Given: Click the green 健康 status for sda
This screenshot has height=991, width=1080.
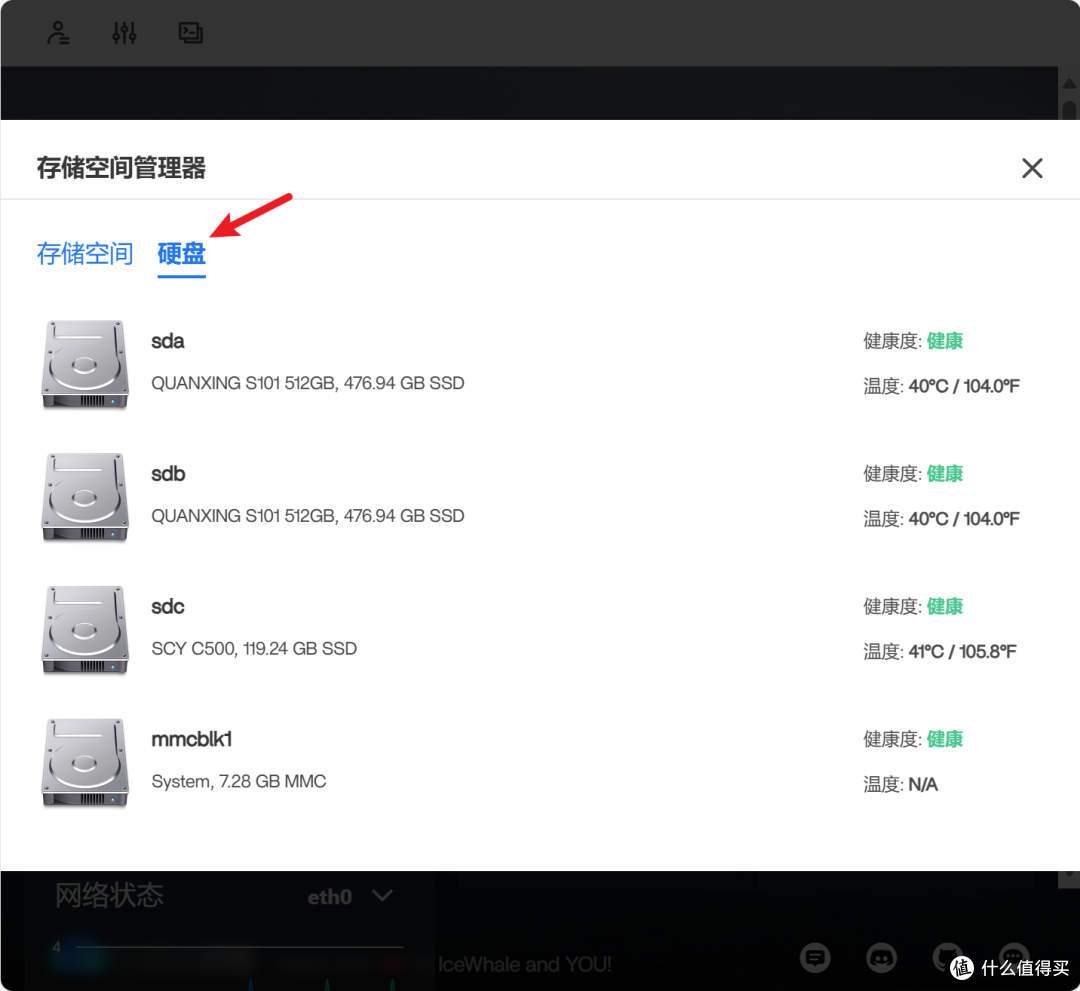Looking at the screenshot, I should [944, 341].
